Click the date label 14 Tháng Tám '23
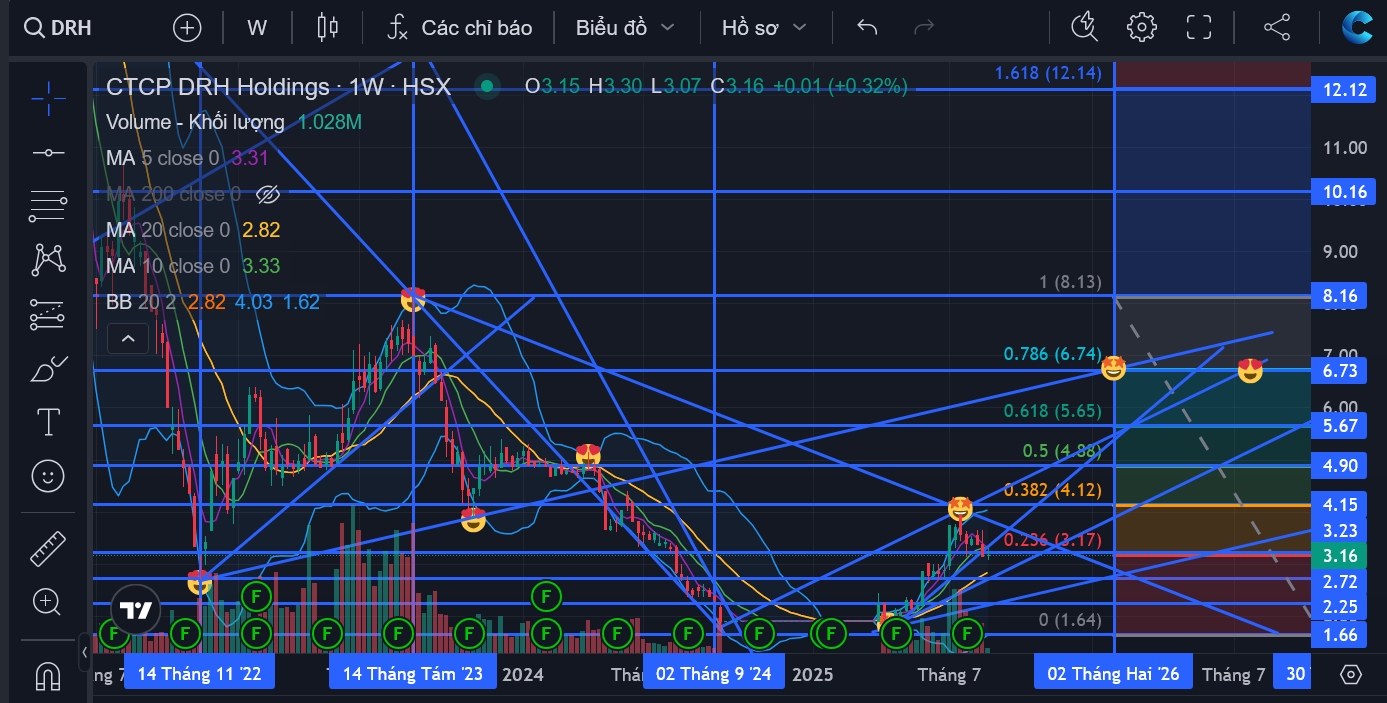The height and width of the screenshot is (703, 1387). 413,674
